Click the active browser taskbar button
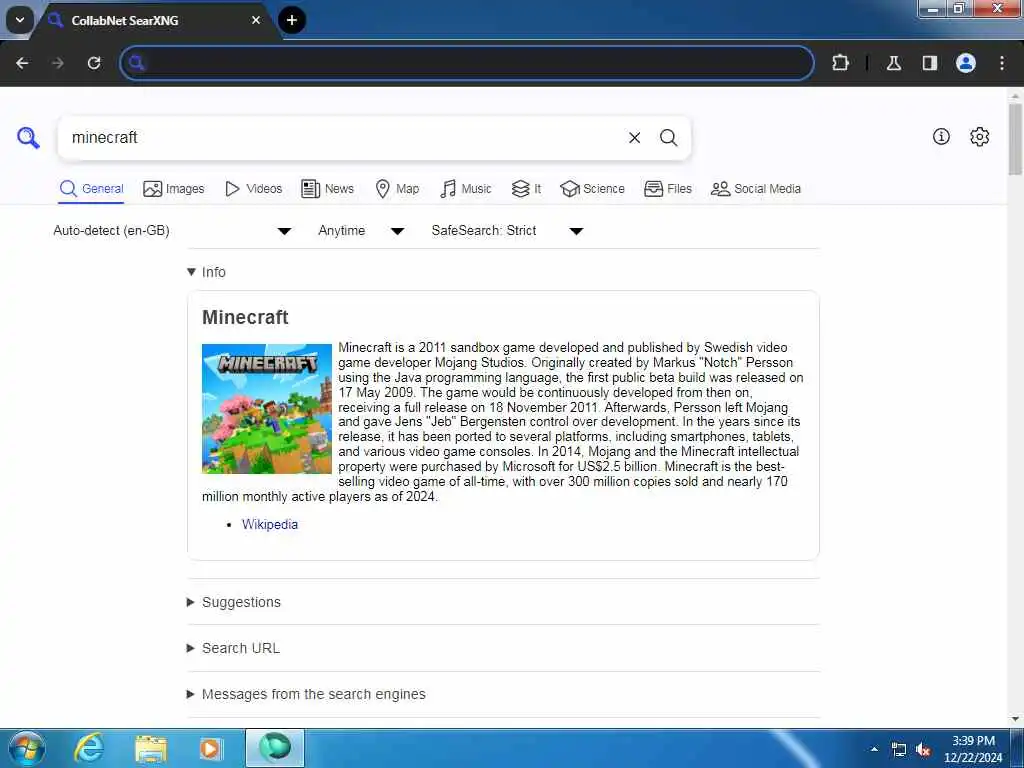1024x768 pixels. pos(275,748)
